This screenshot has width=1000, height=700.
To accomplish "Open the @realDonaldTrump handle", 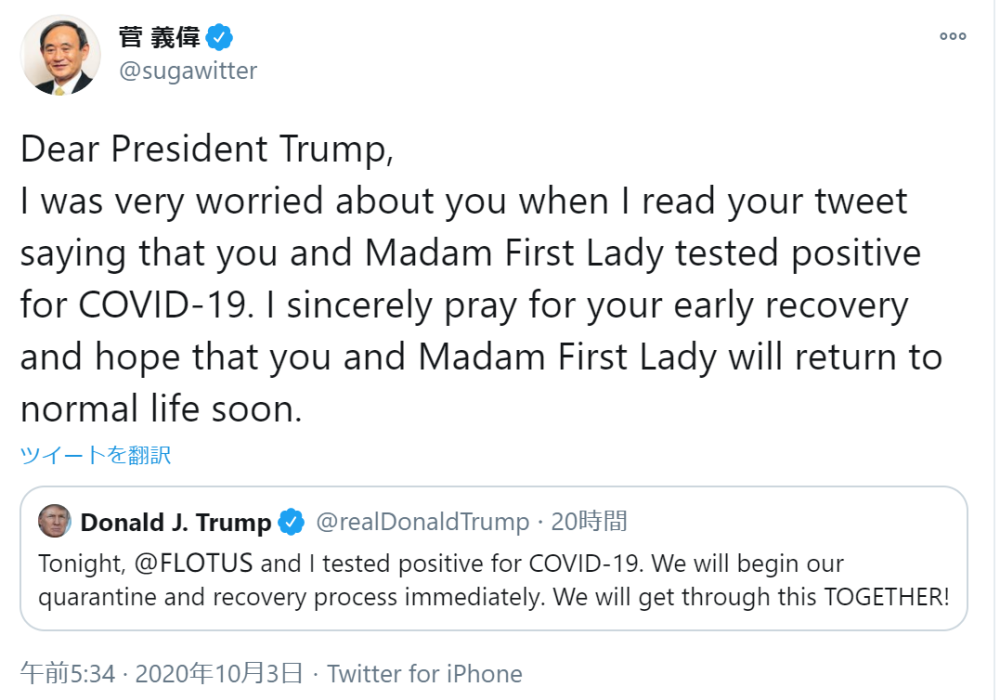I will coord(422,522).
